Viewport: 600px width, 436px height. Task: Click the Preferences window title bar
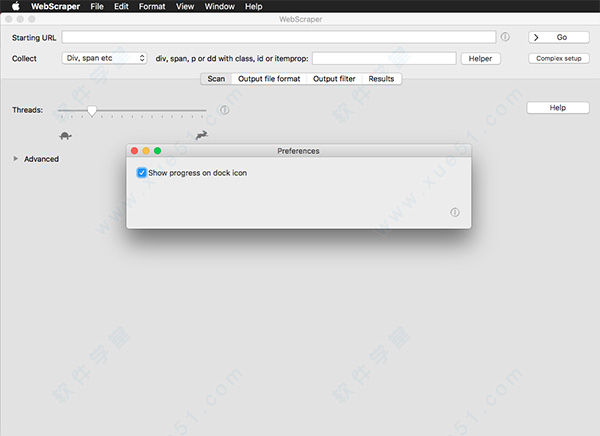[x=298, y=151]
